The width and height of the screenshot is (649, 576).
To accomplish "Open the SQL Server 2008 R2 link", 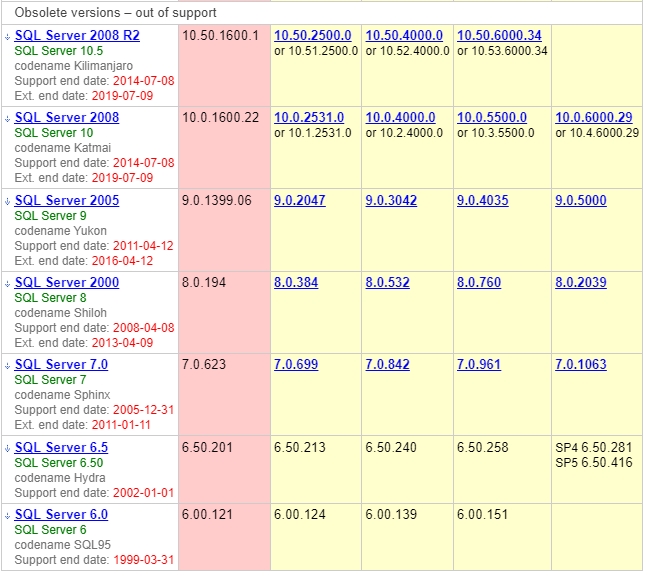I will 77,36.
